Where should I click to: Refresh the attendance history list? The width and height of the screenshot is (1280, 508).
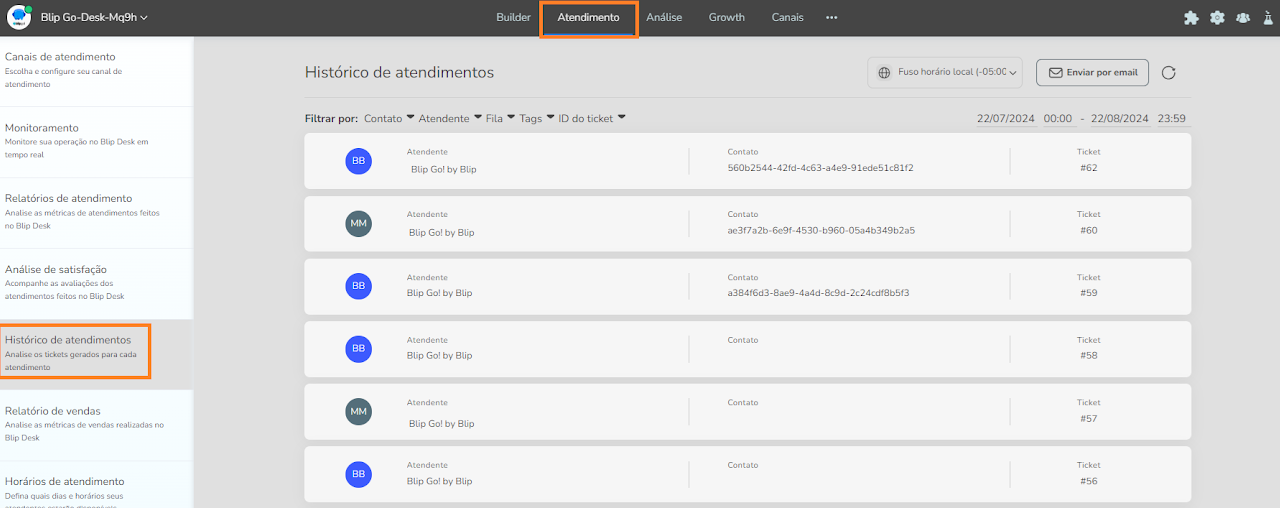pos(1168,72)
